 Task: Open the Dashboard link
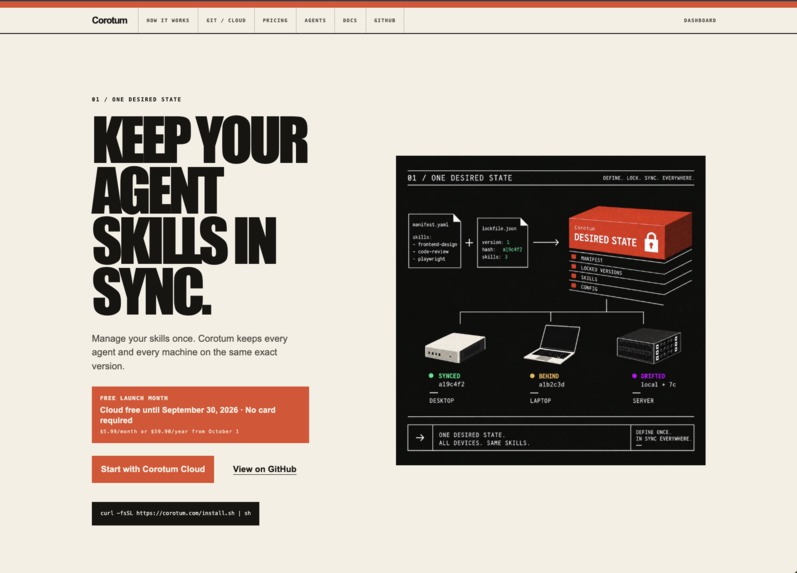click(x=699, y=20)
